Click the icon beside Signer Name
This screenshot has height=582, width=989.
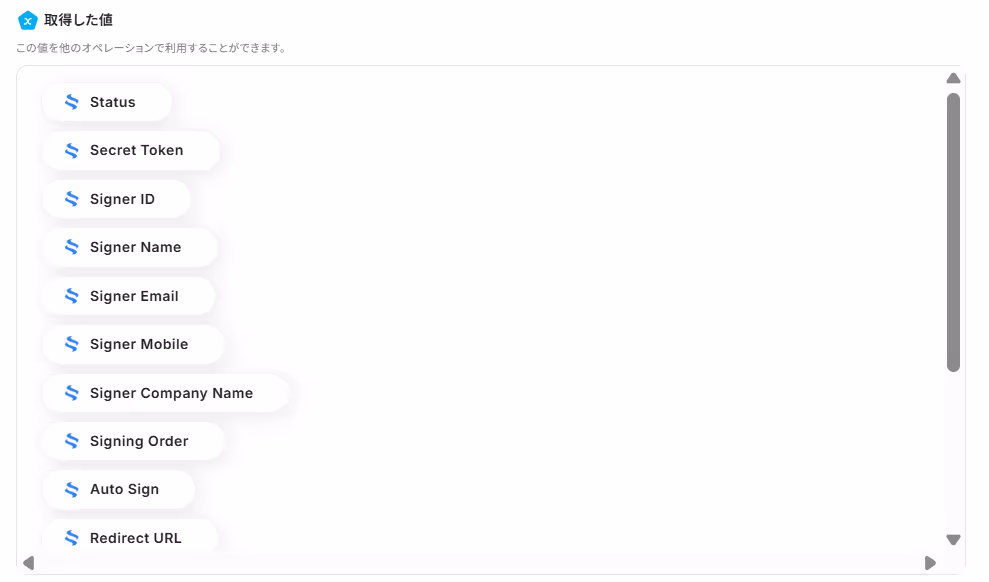pos(72,247)
